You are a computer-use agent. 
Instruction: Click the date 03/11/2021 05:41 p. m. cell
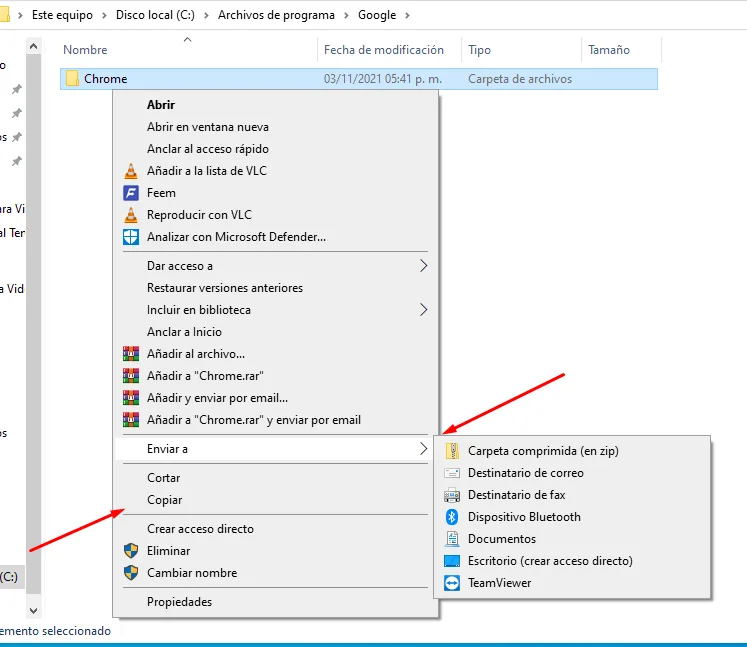click(x=383, y=79)
